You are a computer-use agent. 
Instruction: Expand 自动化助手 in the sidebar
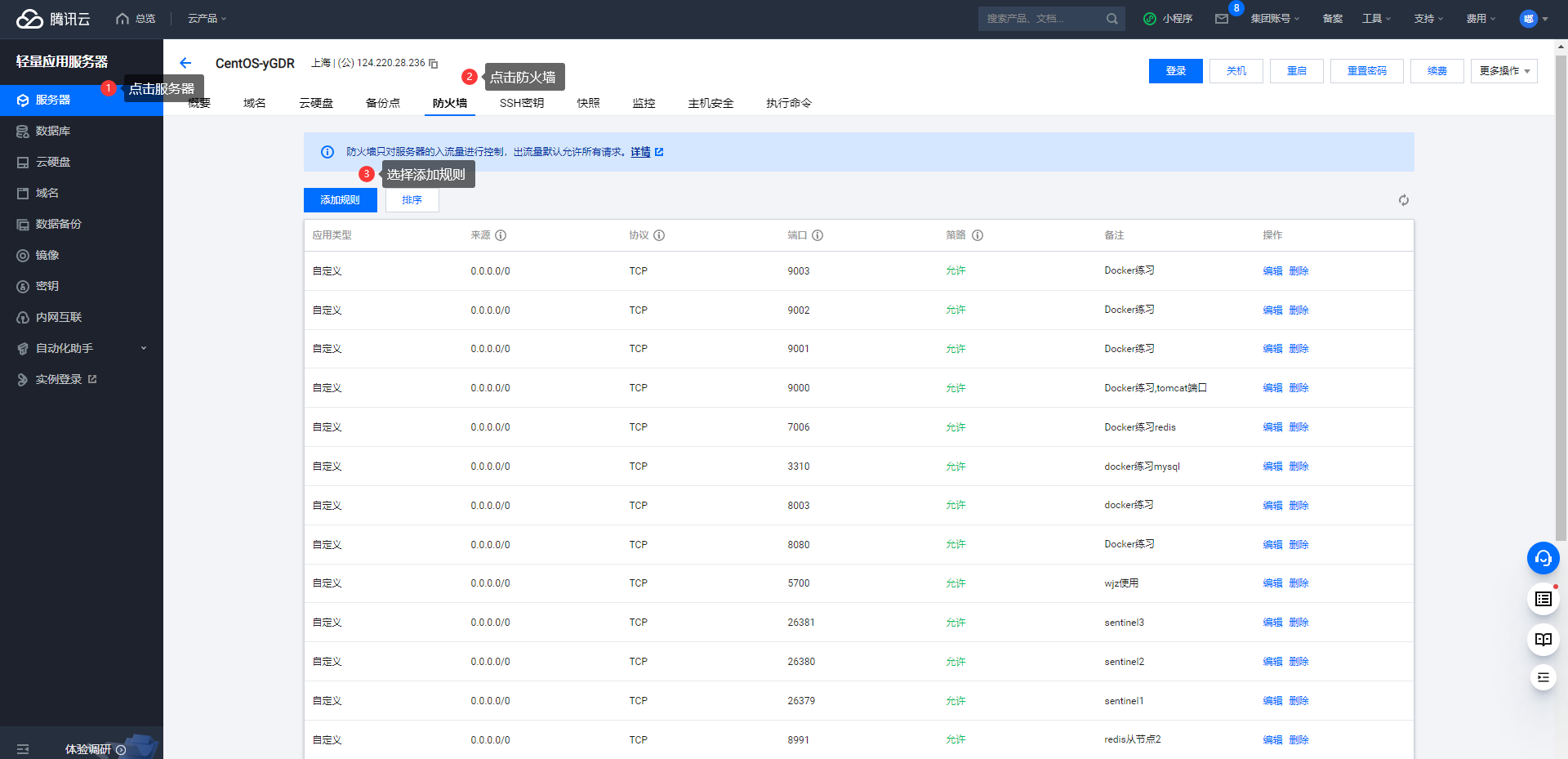(82, 348)
